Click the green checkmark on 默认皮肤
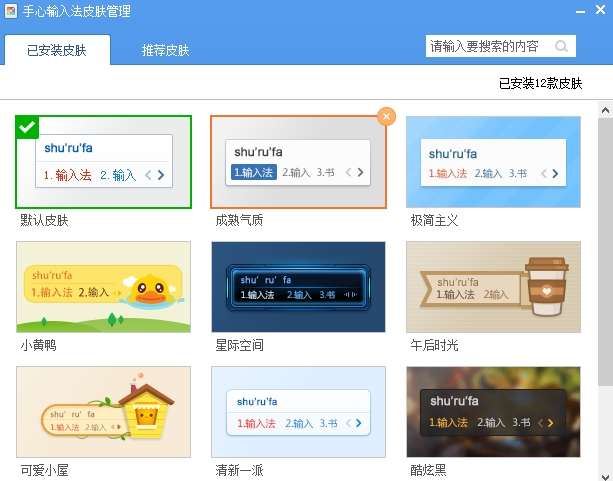This screenshot has width=613, height=481. [x=27, y=127]
